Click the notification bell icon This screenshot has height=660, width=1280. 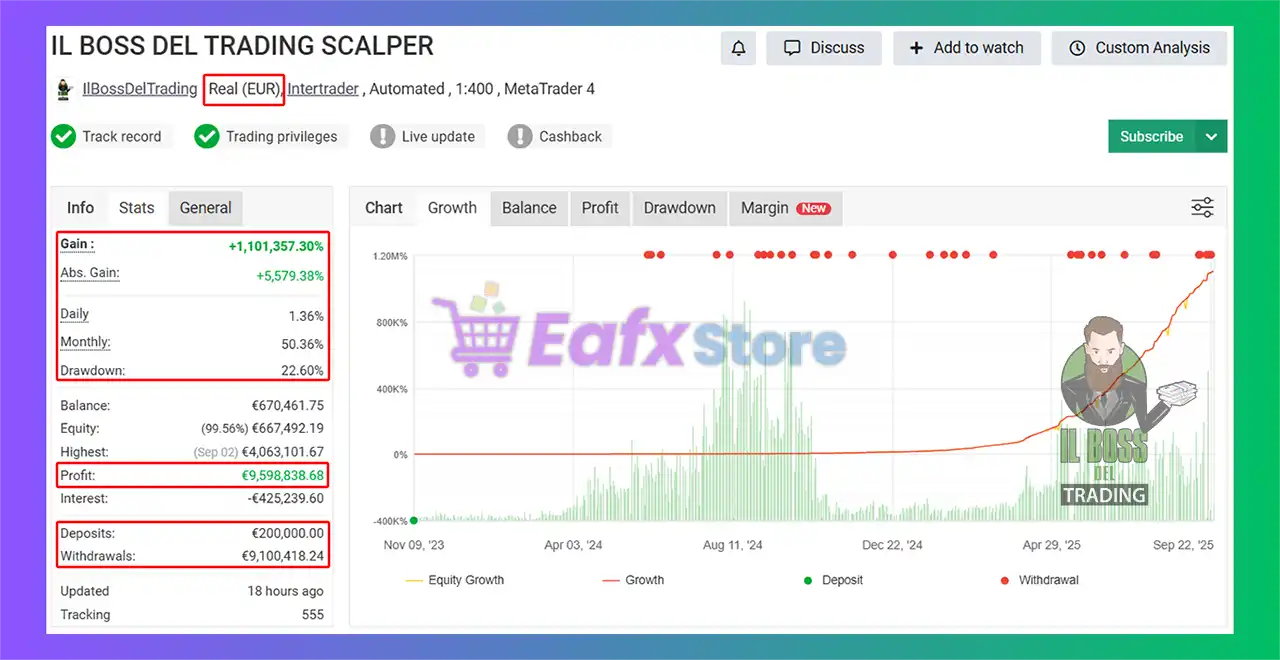[739, 48]
